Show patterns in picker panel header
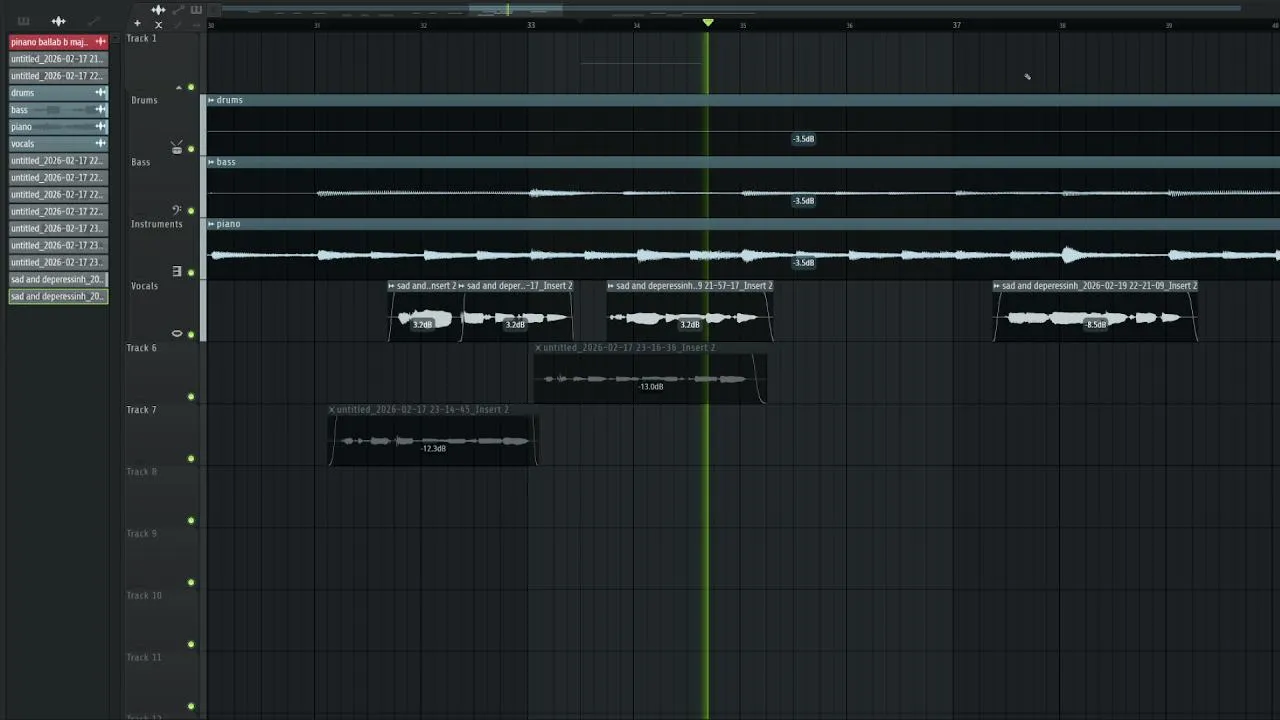The width and height of the screenshot is (1280, 720). [23, 21]
